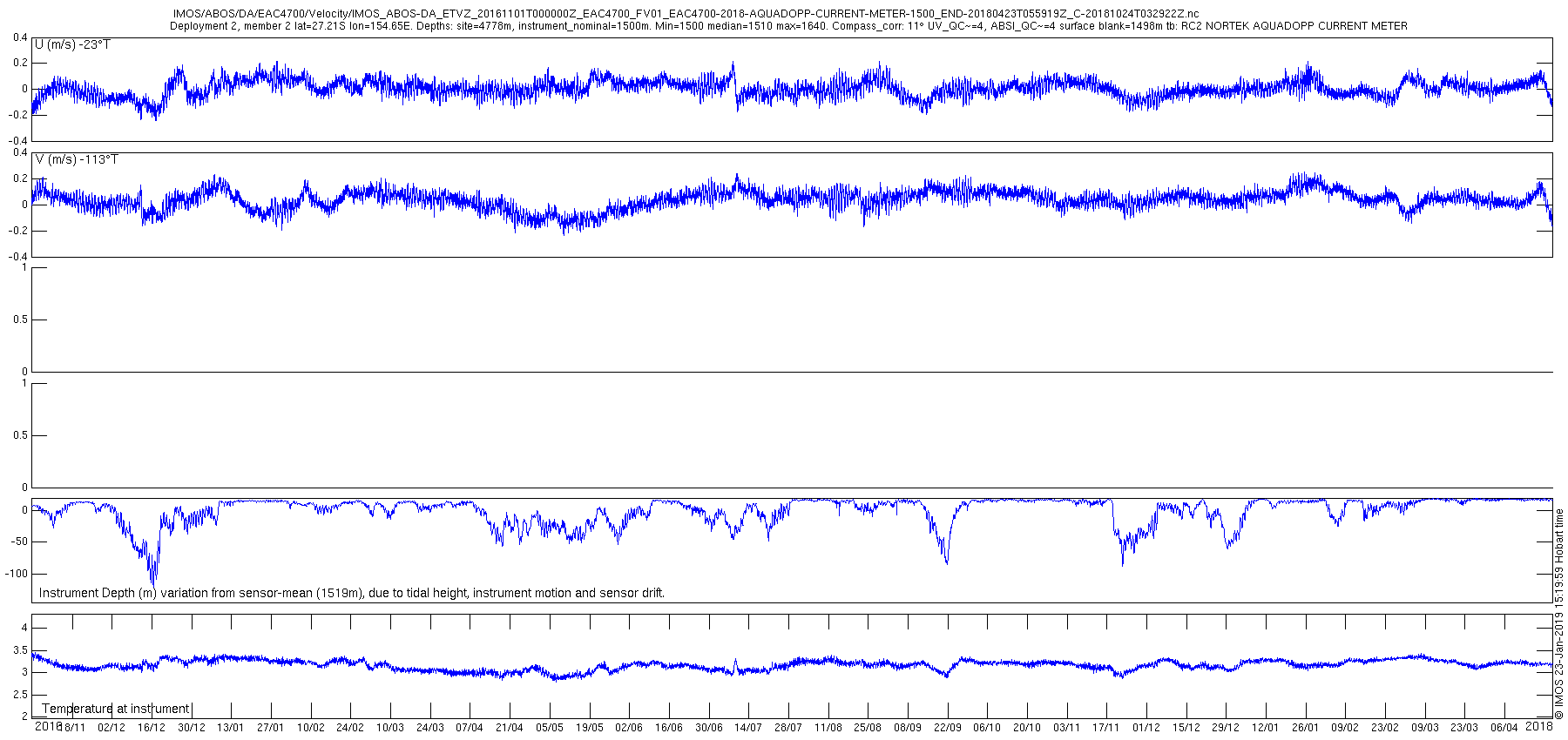
Task: Click the '24/03' date tick label
Action: coord(430,728)
